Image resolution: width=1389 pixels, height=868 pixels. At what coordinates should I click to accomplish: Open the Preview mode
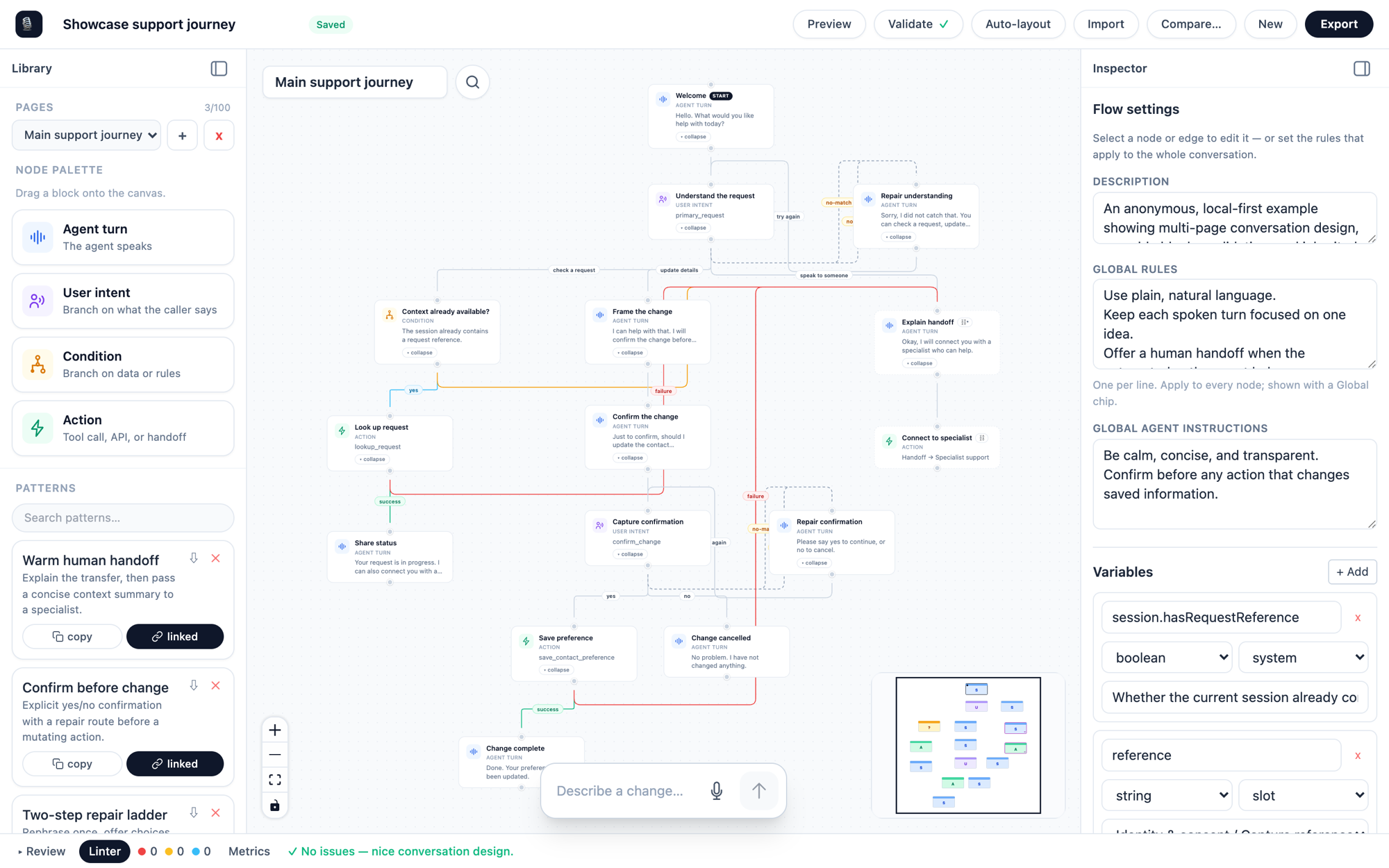(x=829, y=24)
